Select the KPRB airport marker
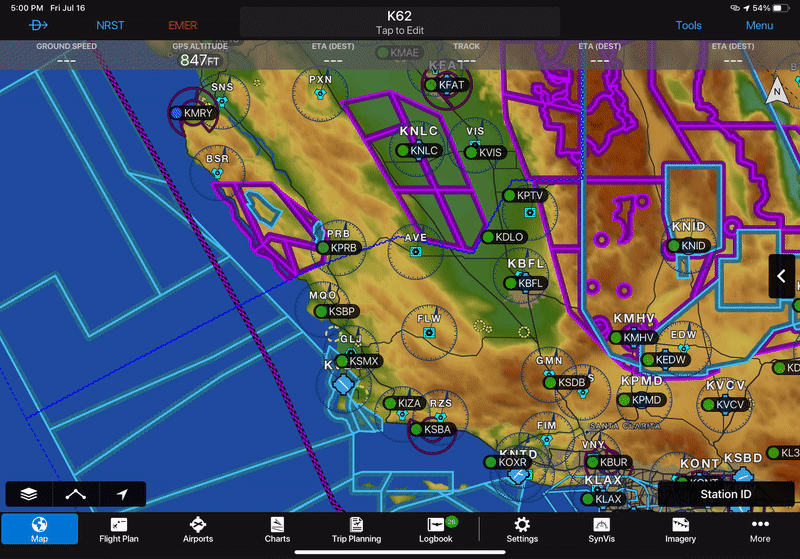 (339, 248)
